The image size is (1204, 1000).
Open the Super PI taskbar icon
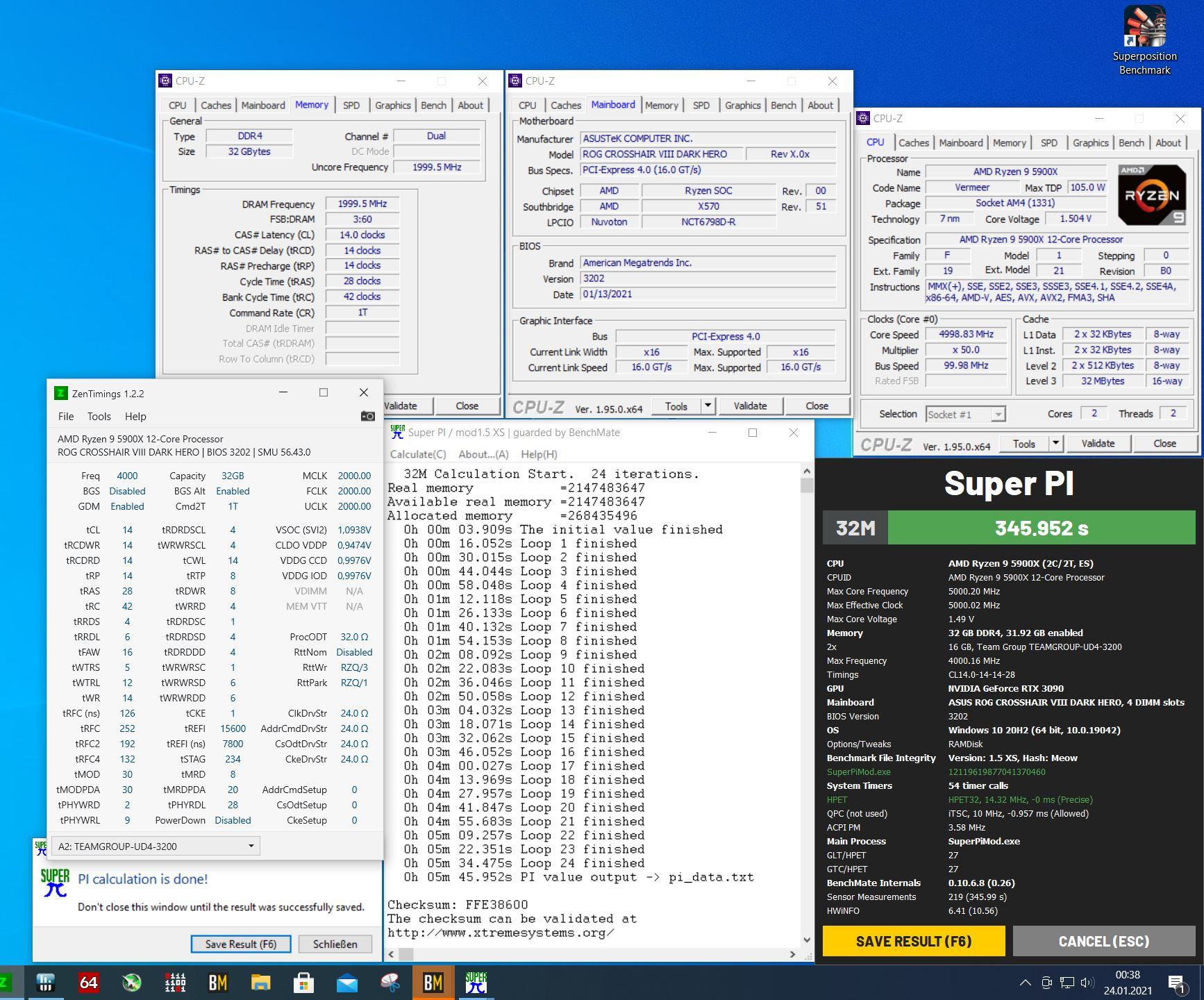click(476, 982)
